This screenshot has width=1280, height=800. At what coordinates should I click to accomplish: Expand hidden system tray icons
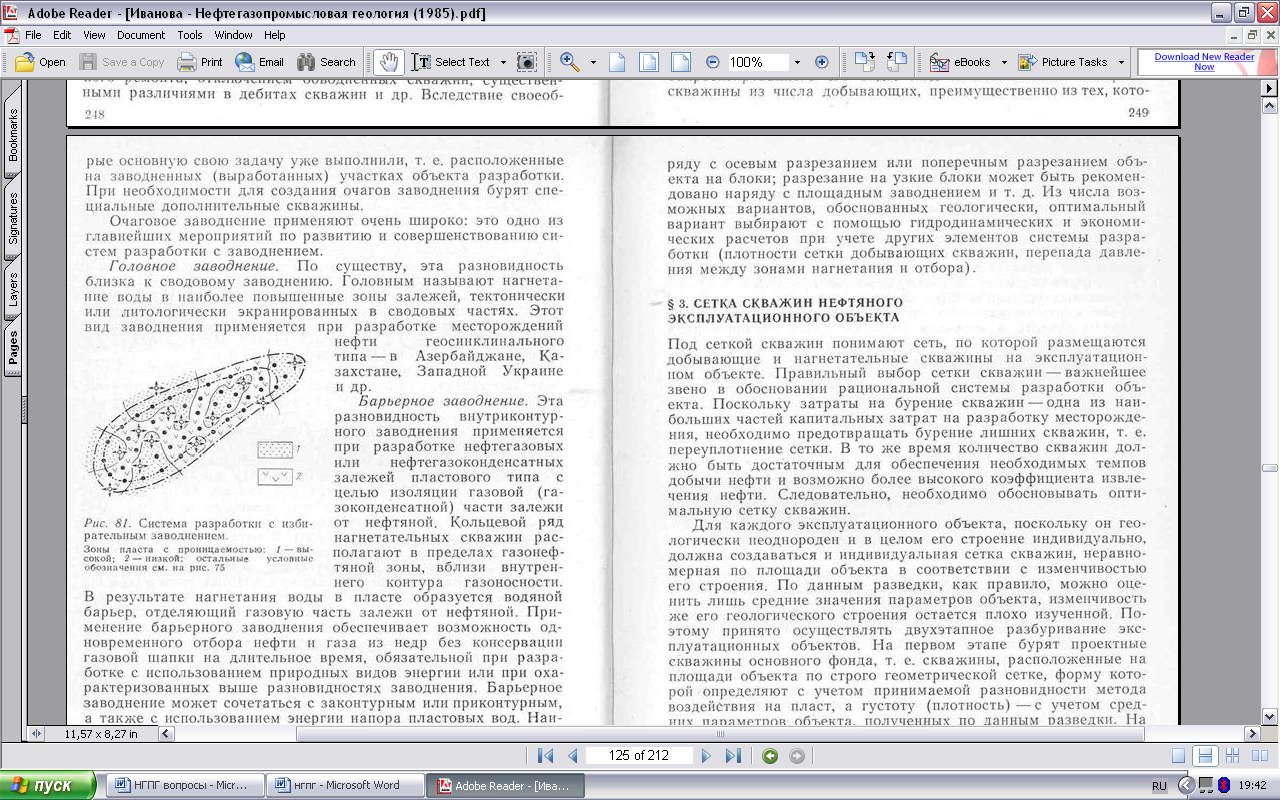1185,786
